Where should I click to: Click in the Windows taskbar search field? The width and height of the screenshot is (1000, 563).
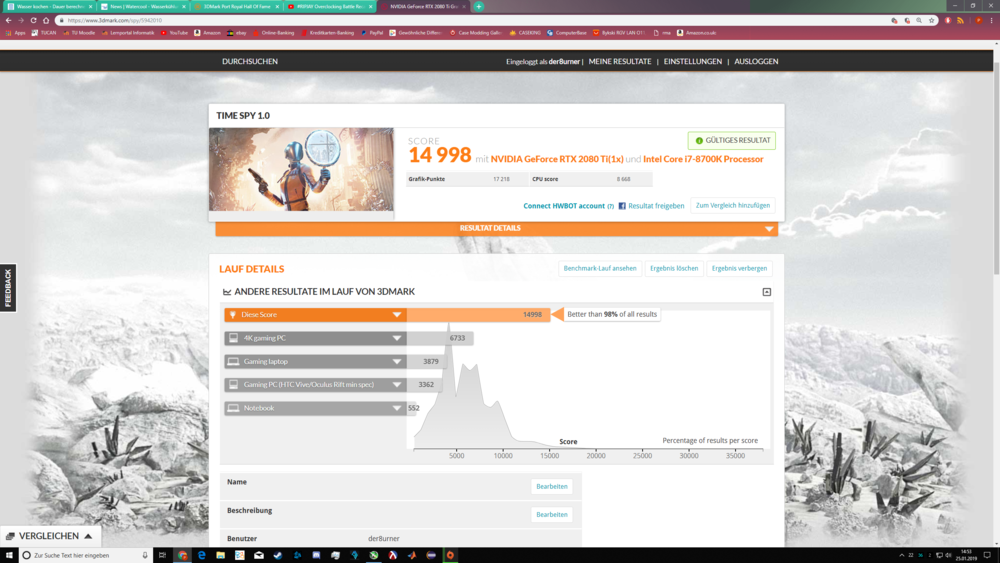(85, 555)
